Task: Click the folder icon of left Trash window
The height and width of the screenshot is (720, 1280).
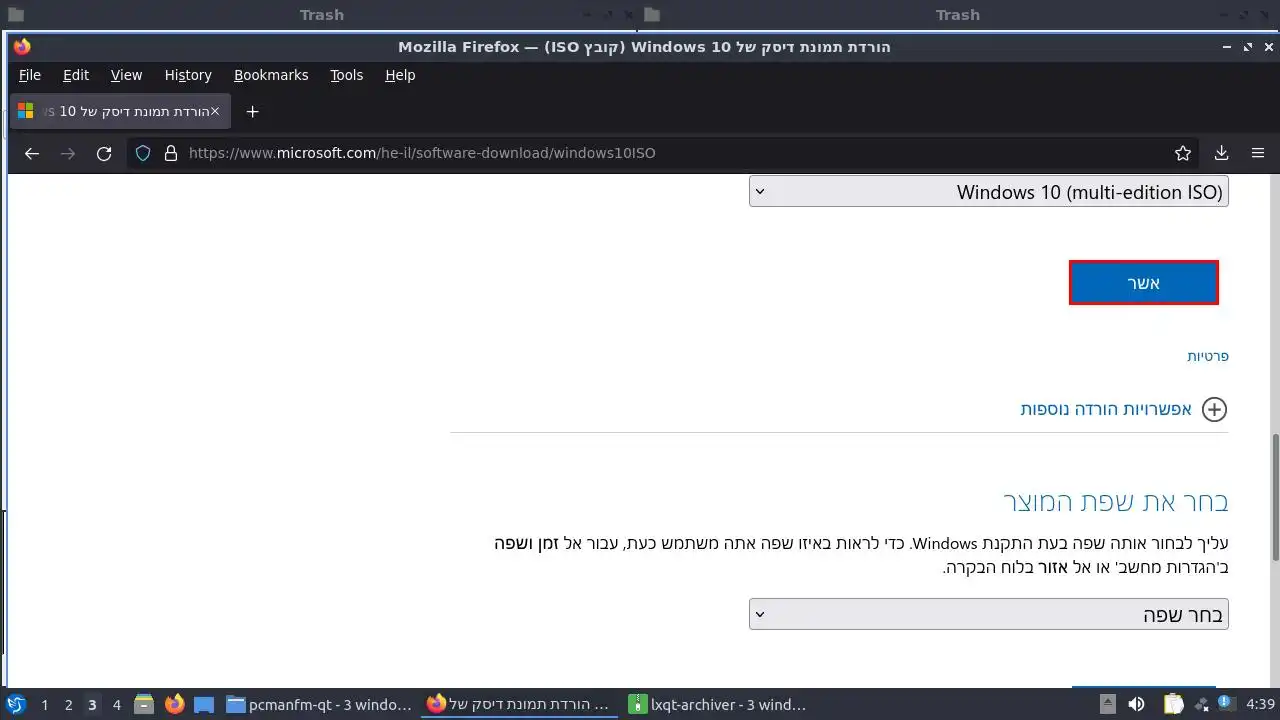Action: 15,15
